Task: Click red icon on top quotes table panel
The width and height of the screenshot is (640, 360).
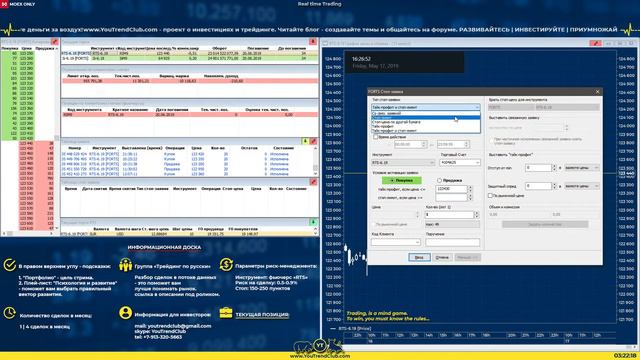Action: point(313,42)
